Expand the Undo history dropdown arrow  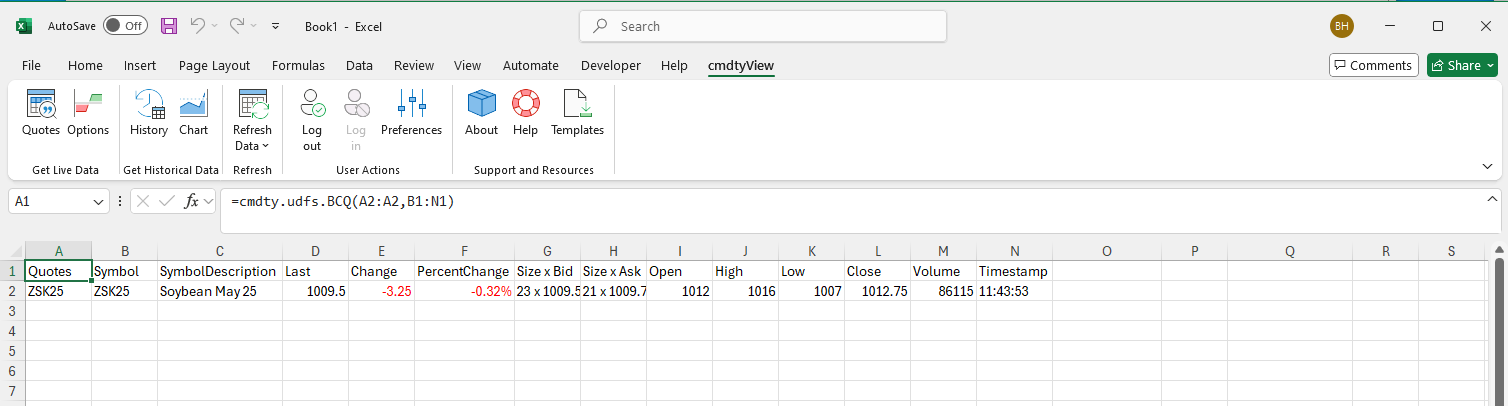pyautogui.click(x=212, y=26)
